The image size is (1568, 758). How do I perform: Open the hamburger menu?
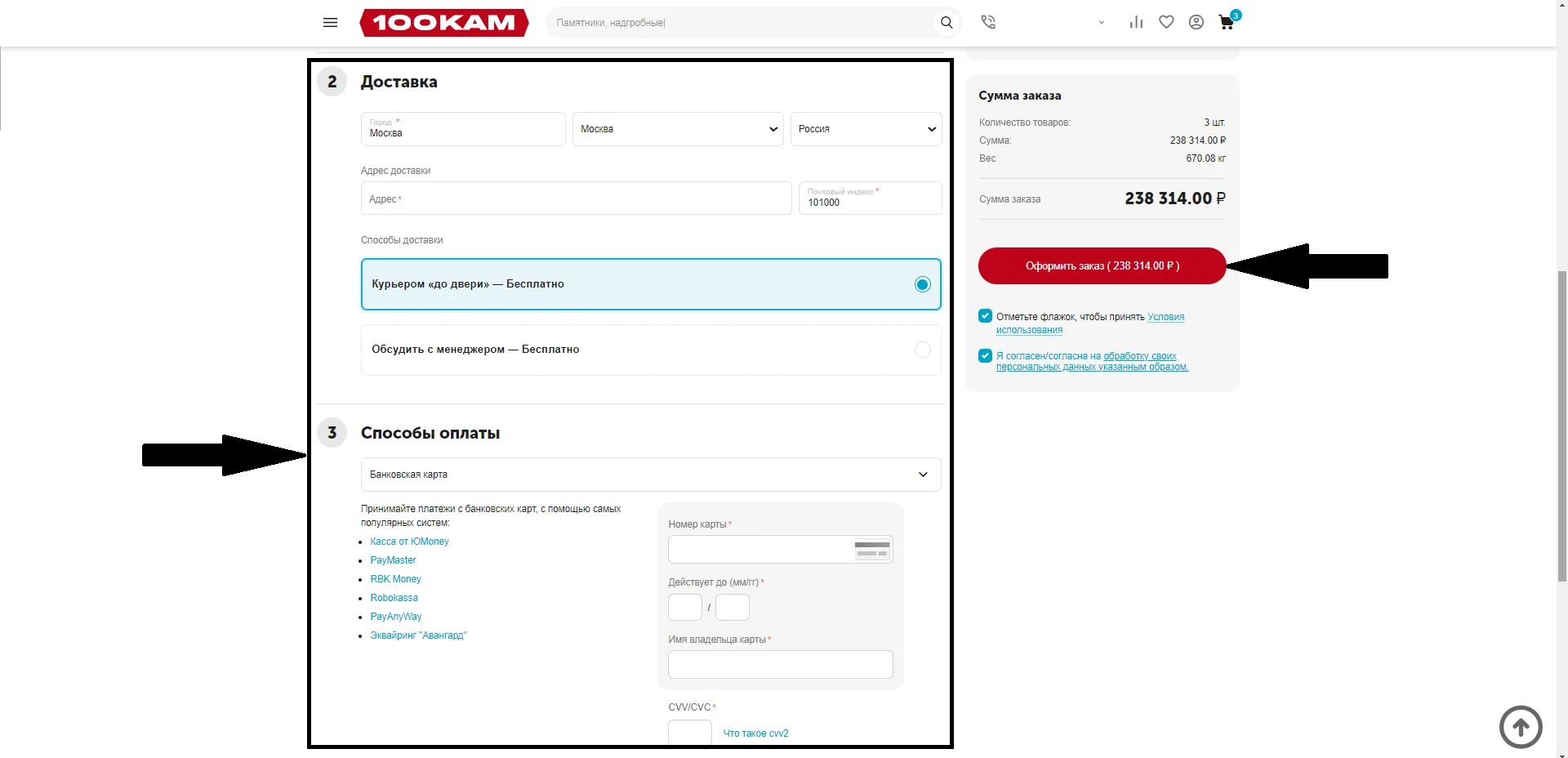(x=330, y=23)
